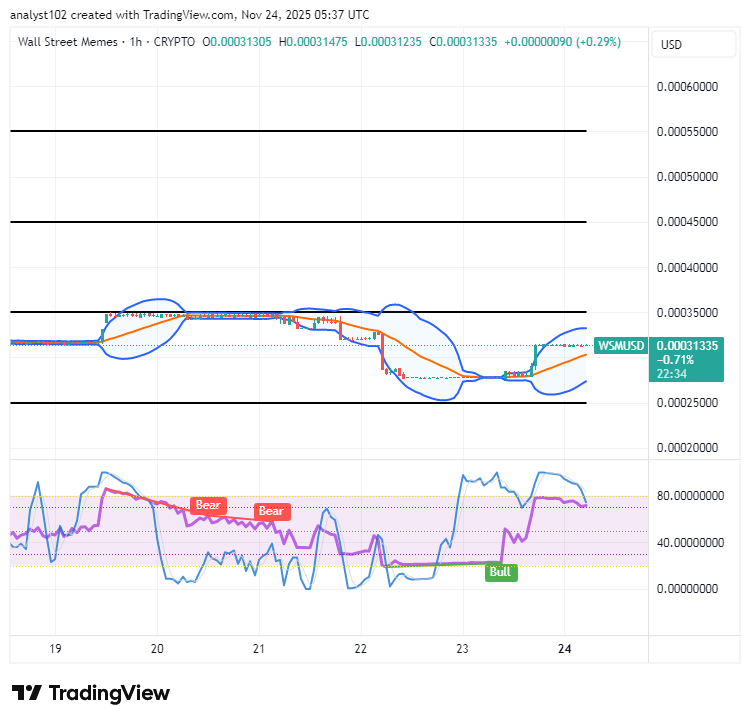Click date 20 on the time axis
This screenshot has width=750, height=723.
tap(157, 649)
